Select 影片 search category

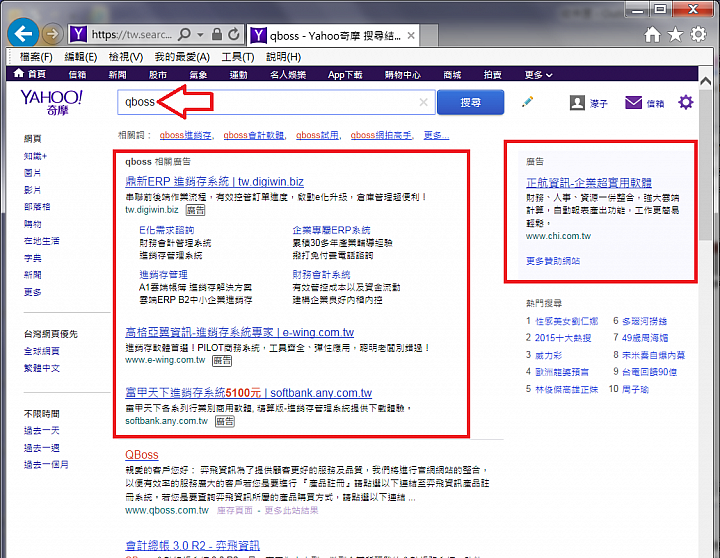pyautogui.click(x=33, y=190)
